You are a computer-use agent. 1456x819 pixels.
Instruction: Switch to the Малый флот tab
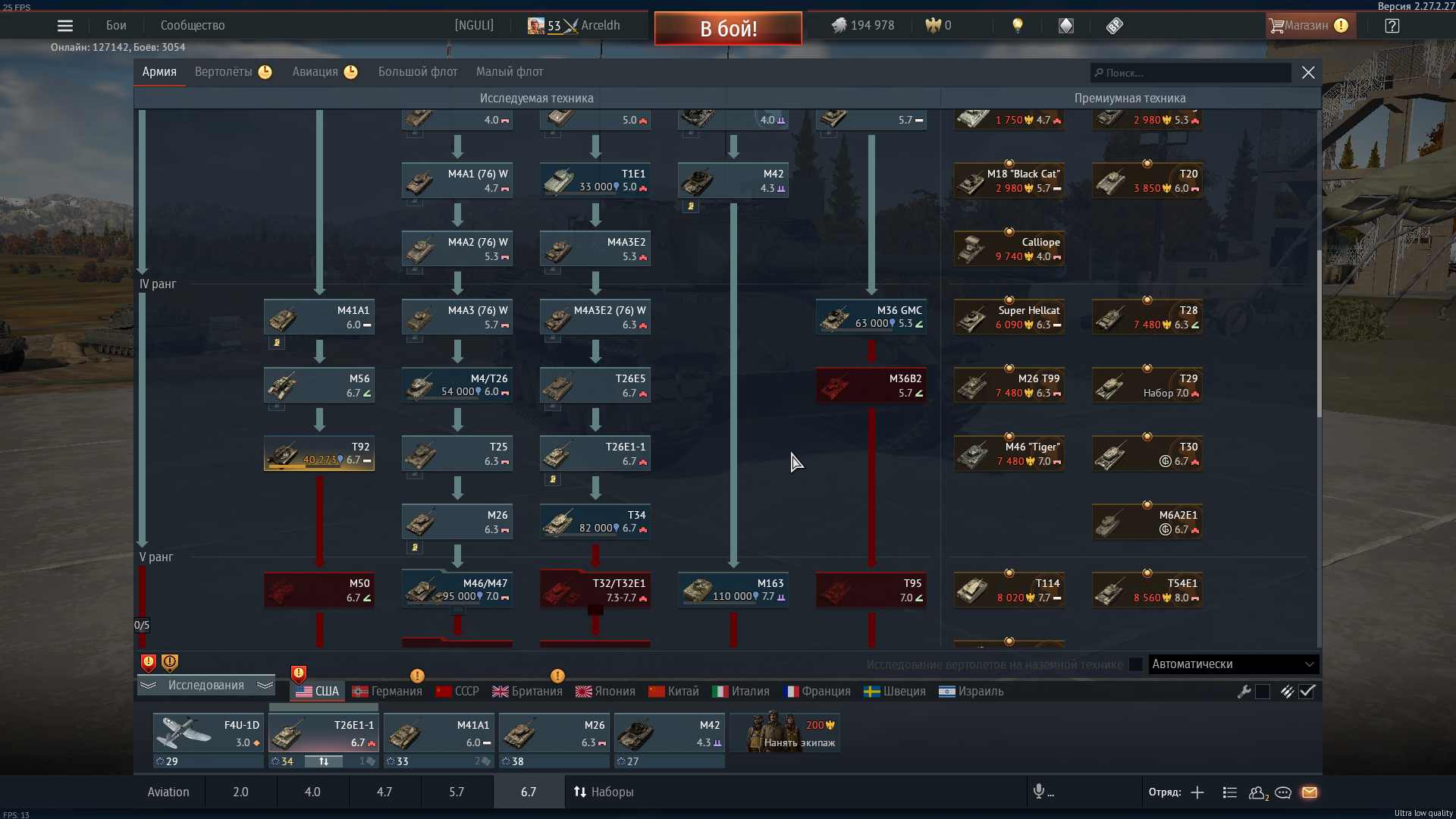(x=510, y=72)
